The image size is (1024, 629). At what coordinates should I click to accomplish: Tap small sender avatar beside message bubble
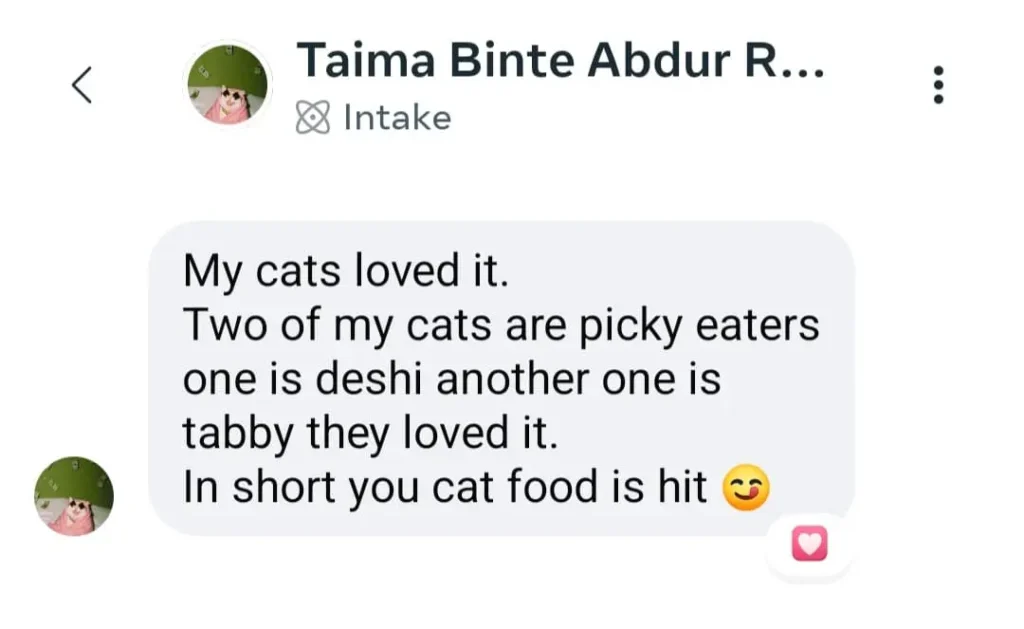pyautogui.click(x=74, y=496)
